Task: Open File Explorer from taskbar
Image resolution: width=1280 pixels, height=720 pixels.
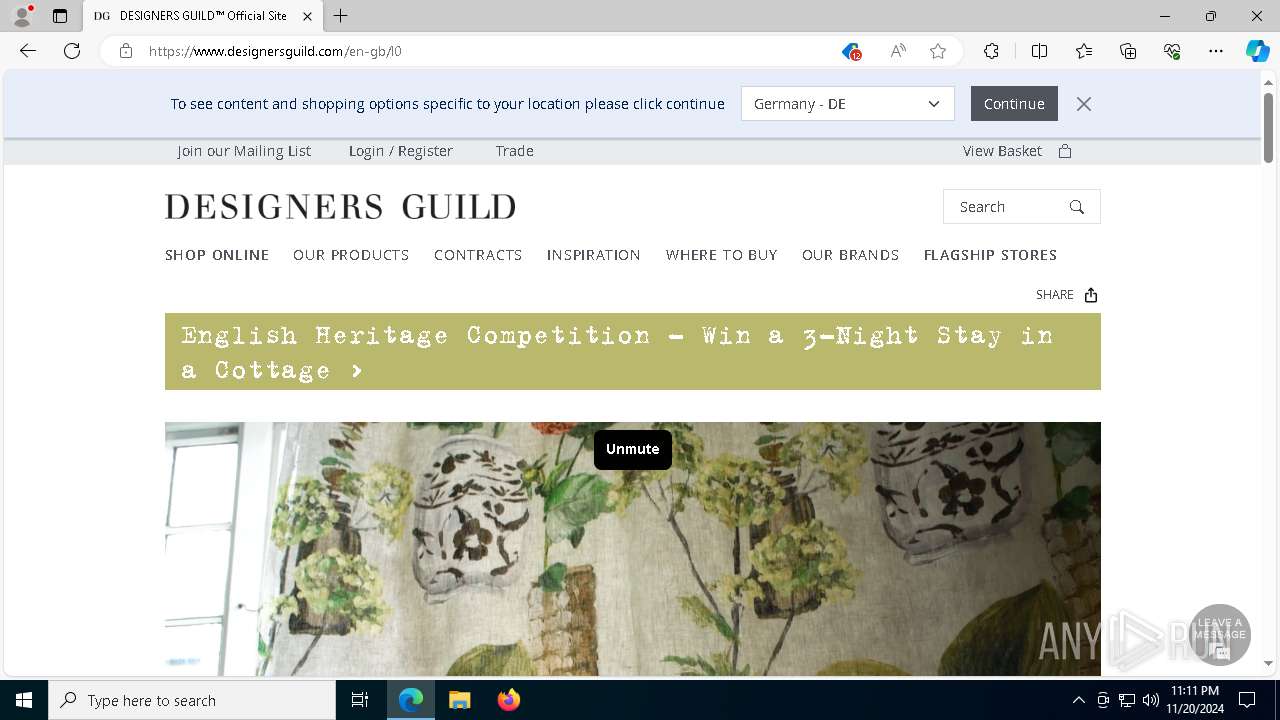Action: click(459, 700)
